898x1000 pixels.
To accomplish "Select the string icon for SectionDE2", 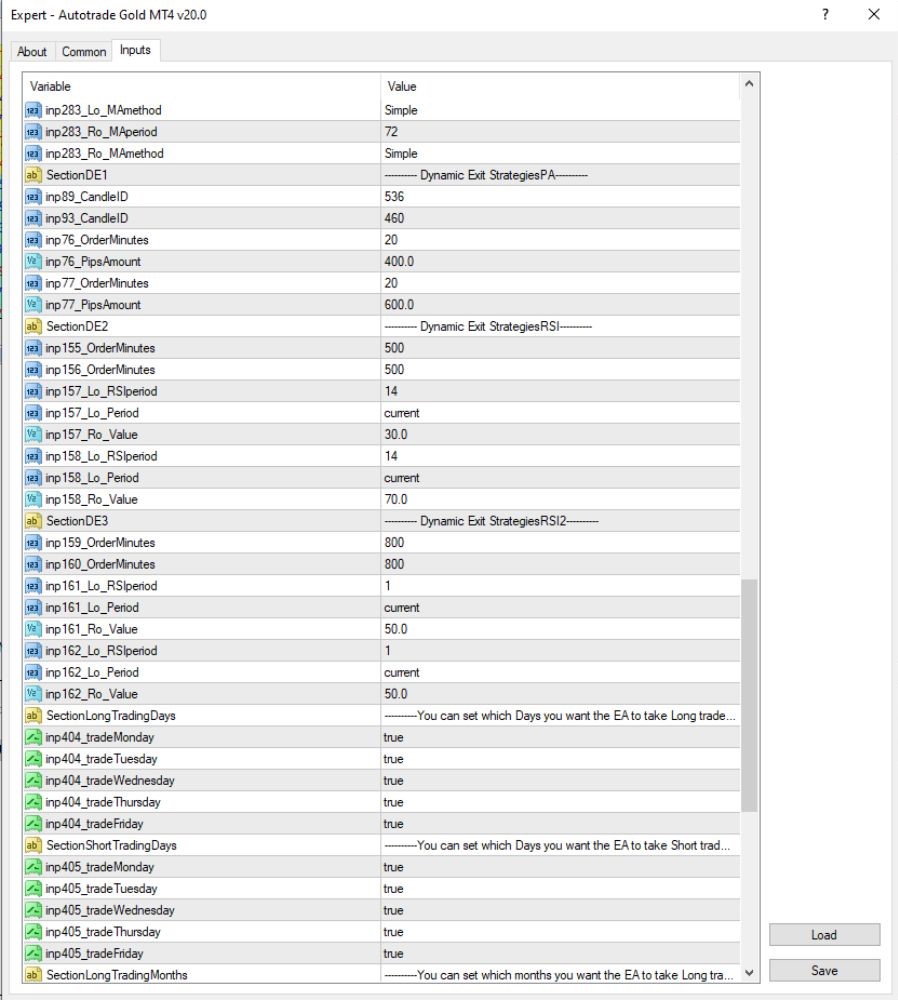I will pos(33,327).
